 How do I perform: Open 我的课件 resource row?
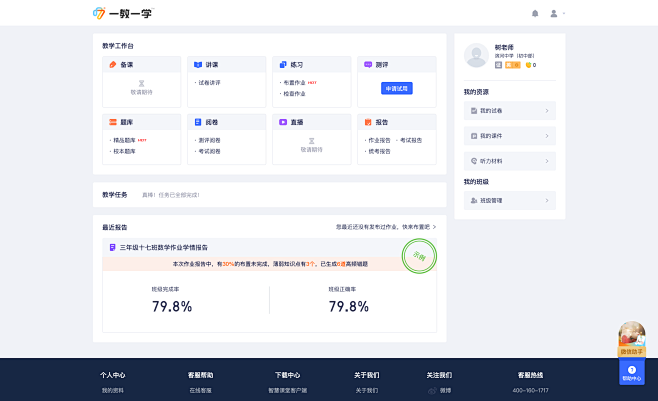pos(509,136)
